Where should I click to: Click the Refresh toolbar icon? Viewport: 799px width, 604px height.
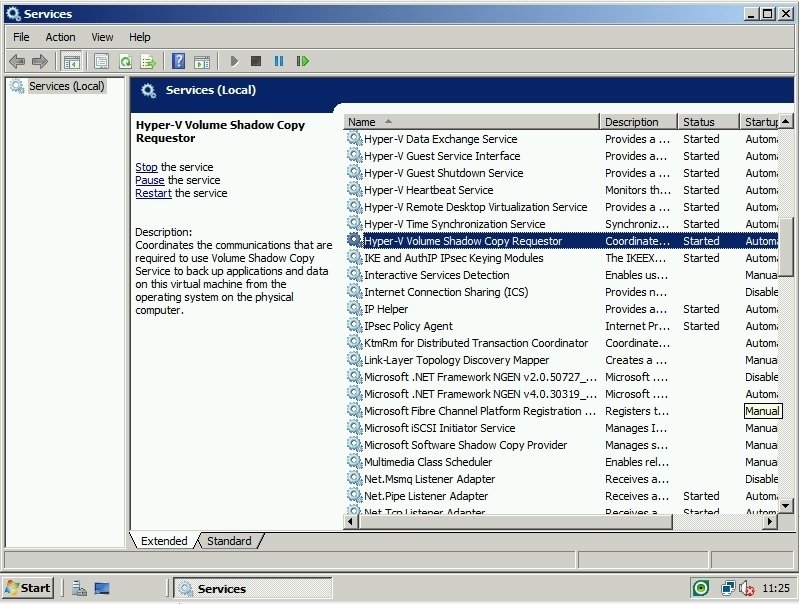click(x=125, y=61)
